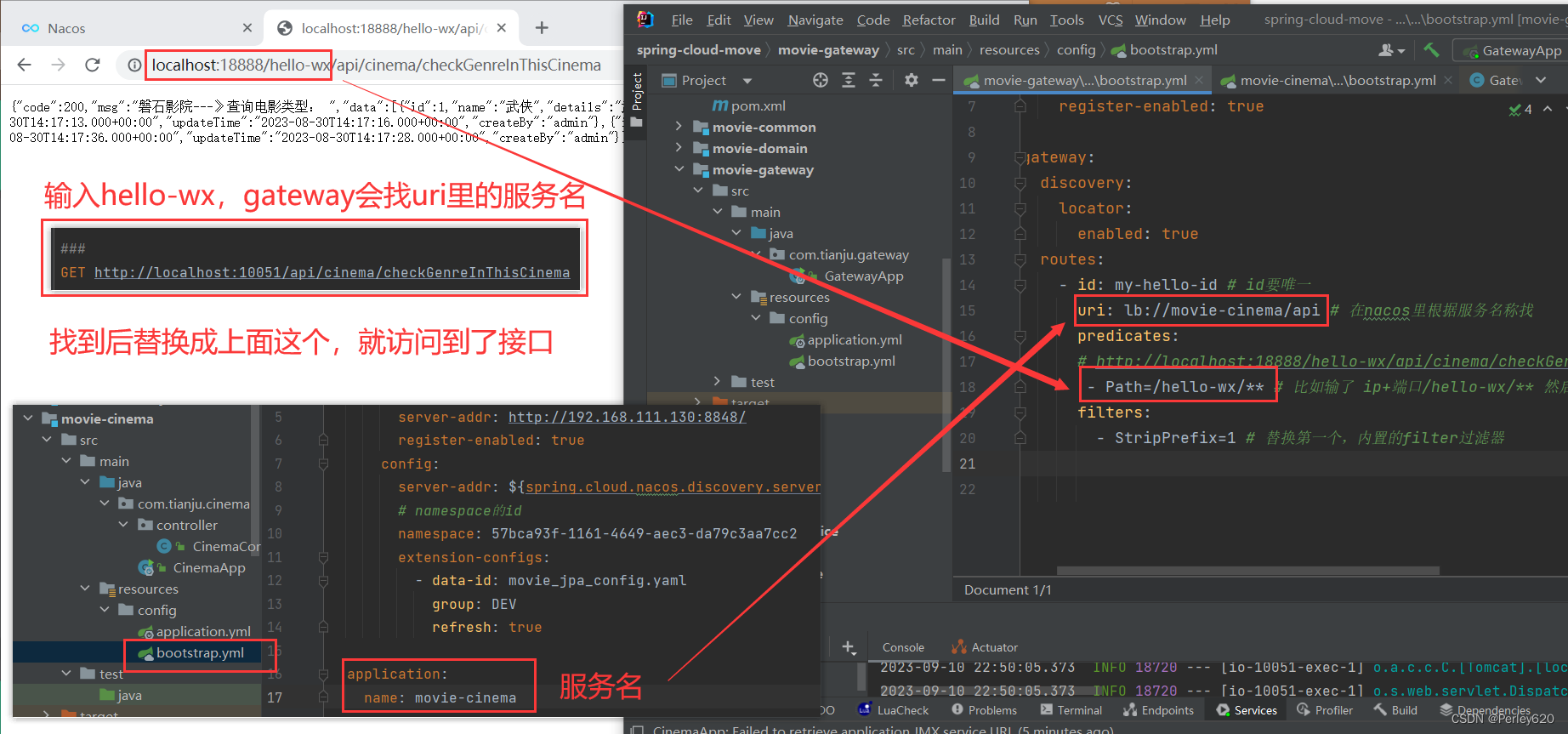Reload the browser page
The width and height of the screenshot is (1568, 734).
click(93, 65)
